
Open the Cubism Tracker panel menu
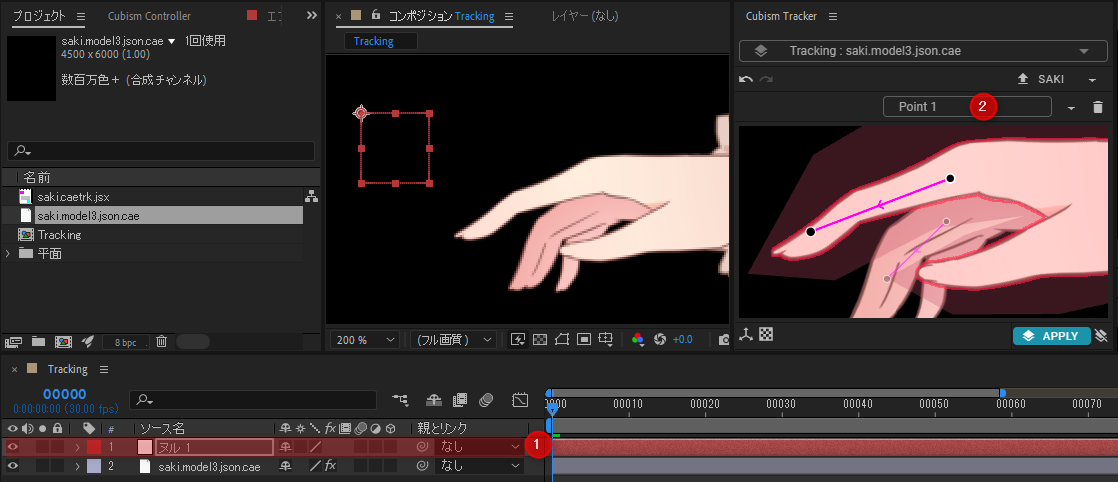coord(833,17)
